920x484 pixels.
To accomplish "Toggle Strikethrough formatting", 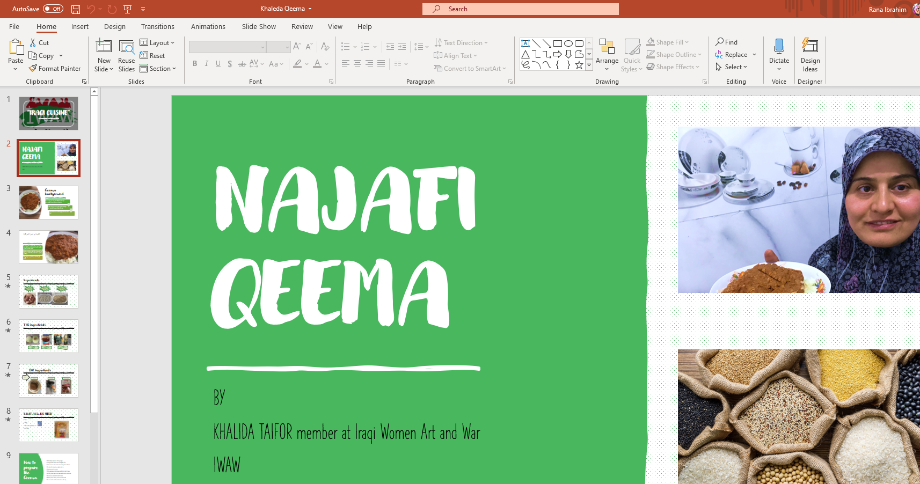I will (x=241, y=64).
